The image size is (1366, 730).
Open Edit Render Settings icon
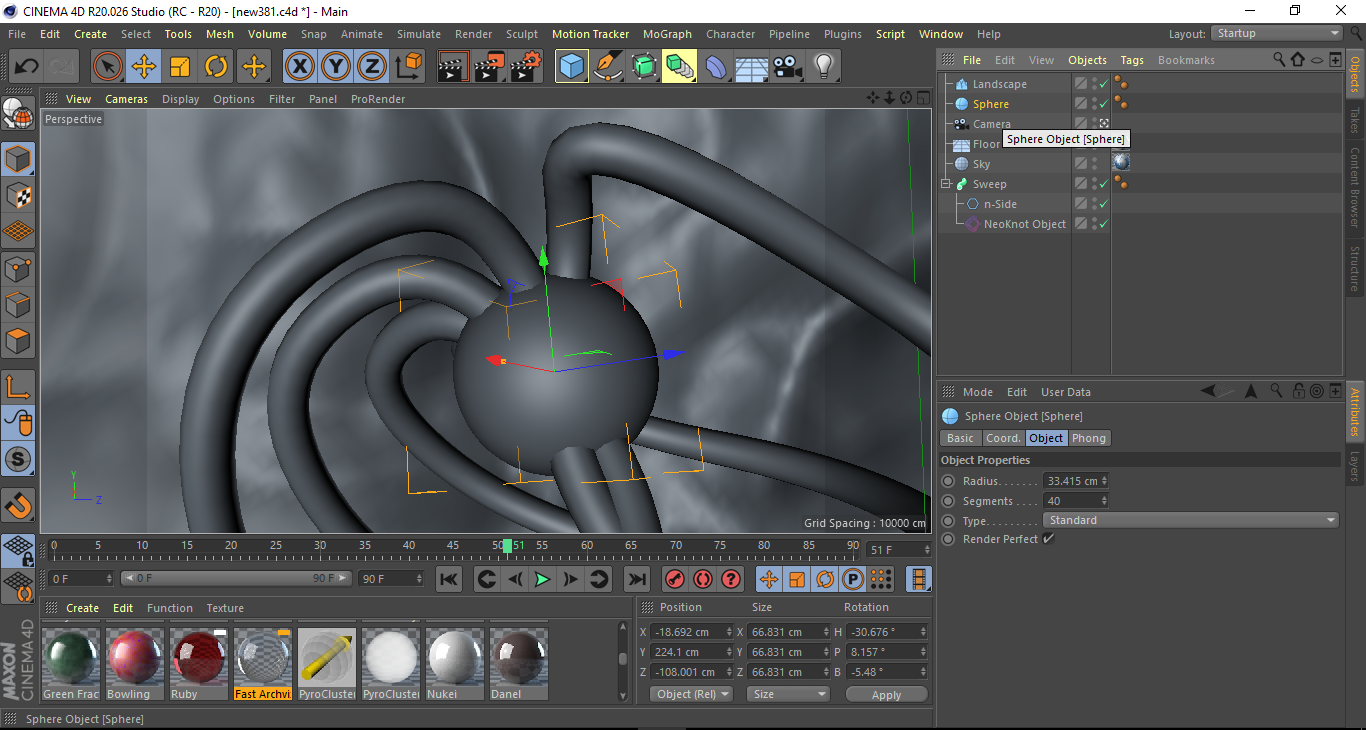click(526, 67)
